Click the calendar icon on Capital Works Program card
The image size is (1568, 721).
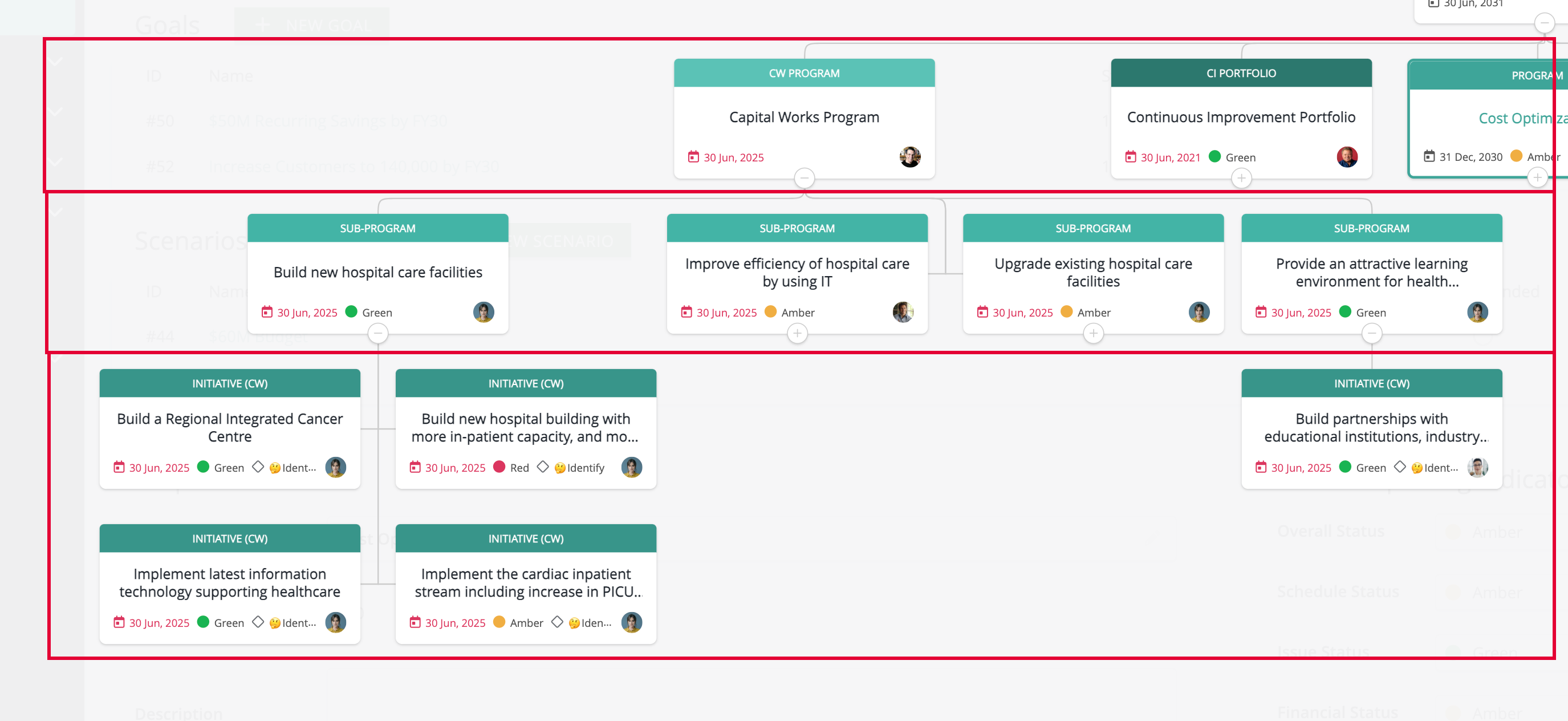693,157
